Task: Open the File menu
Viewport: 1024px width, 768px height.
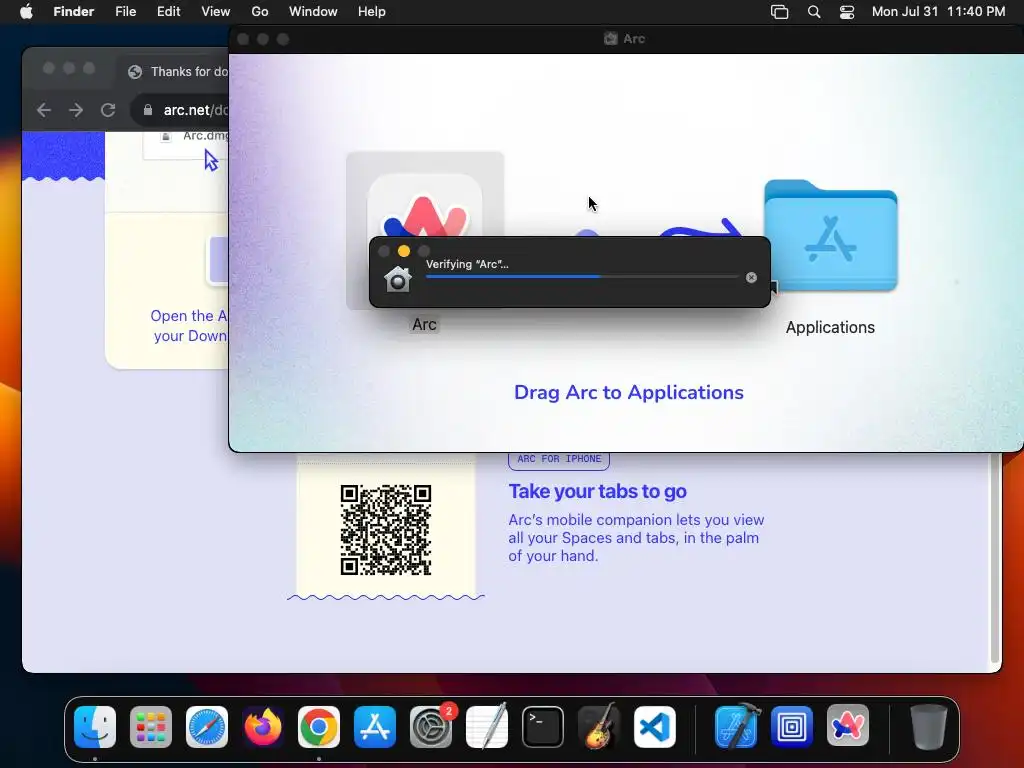Action: pyautogui.click(x=125, y=12)
